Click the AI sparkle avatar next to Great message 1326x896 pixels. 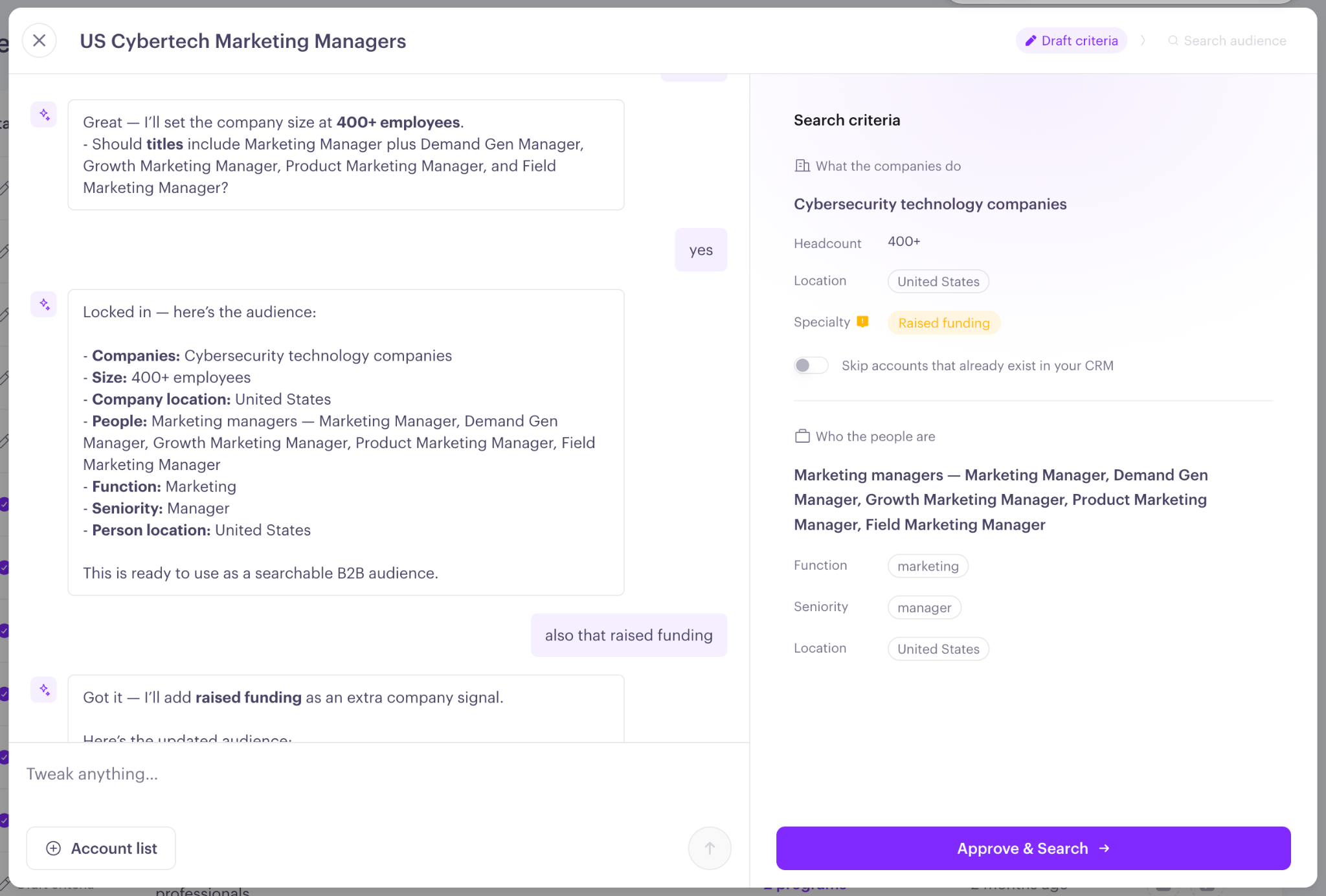44,115
